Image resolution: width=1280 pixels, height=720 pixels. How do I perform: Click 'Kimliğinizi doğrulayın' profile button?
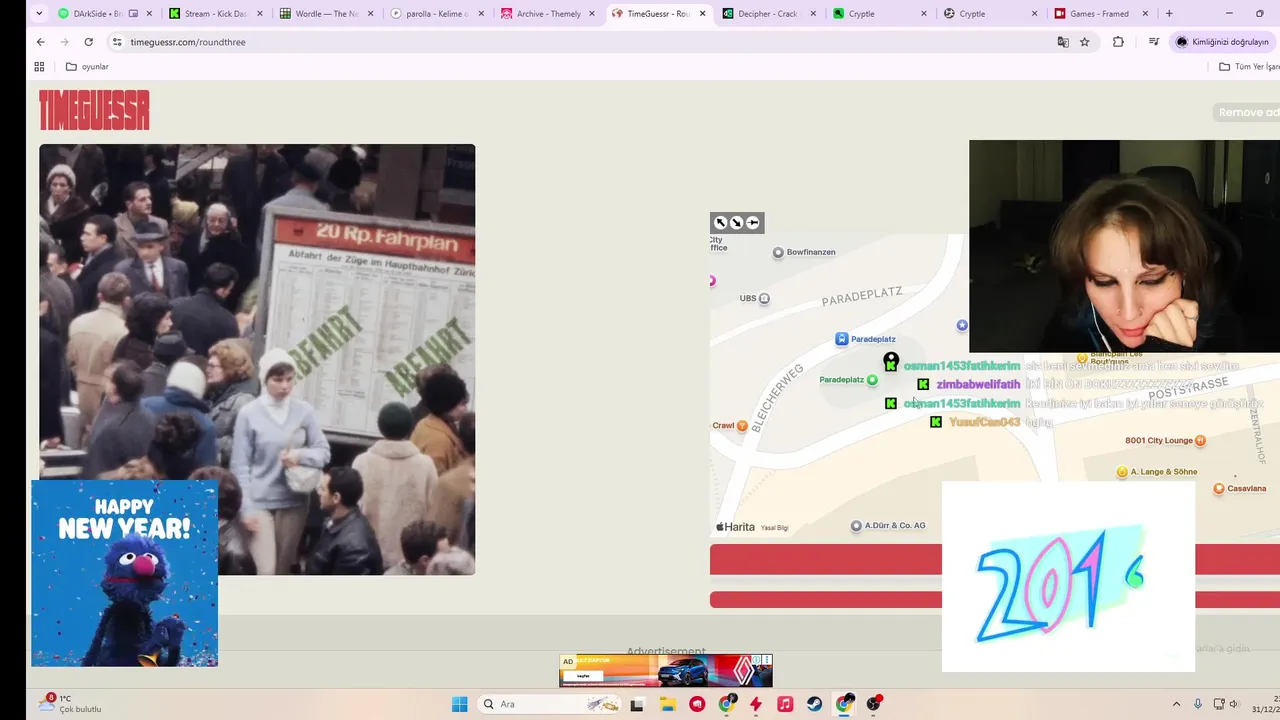[x=1222, y=42]
